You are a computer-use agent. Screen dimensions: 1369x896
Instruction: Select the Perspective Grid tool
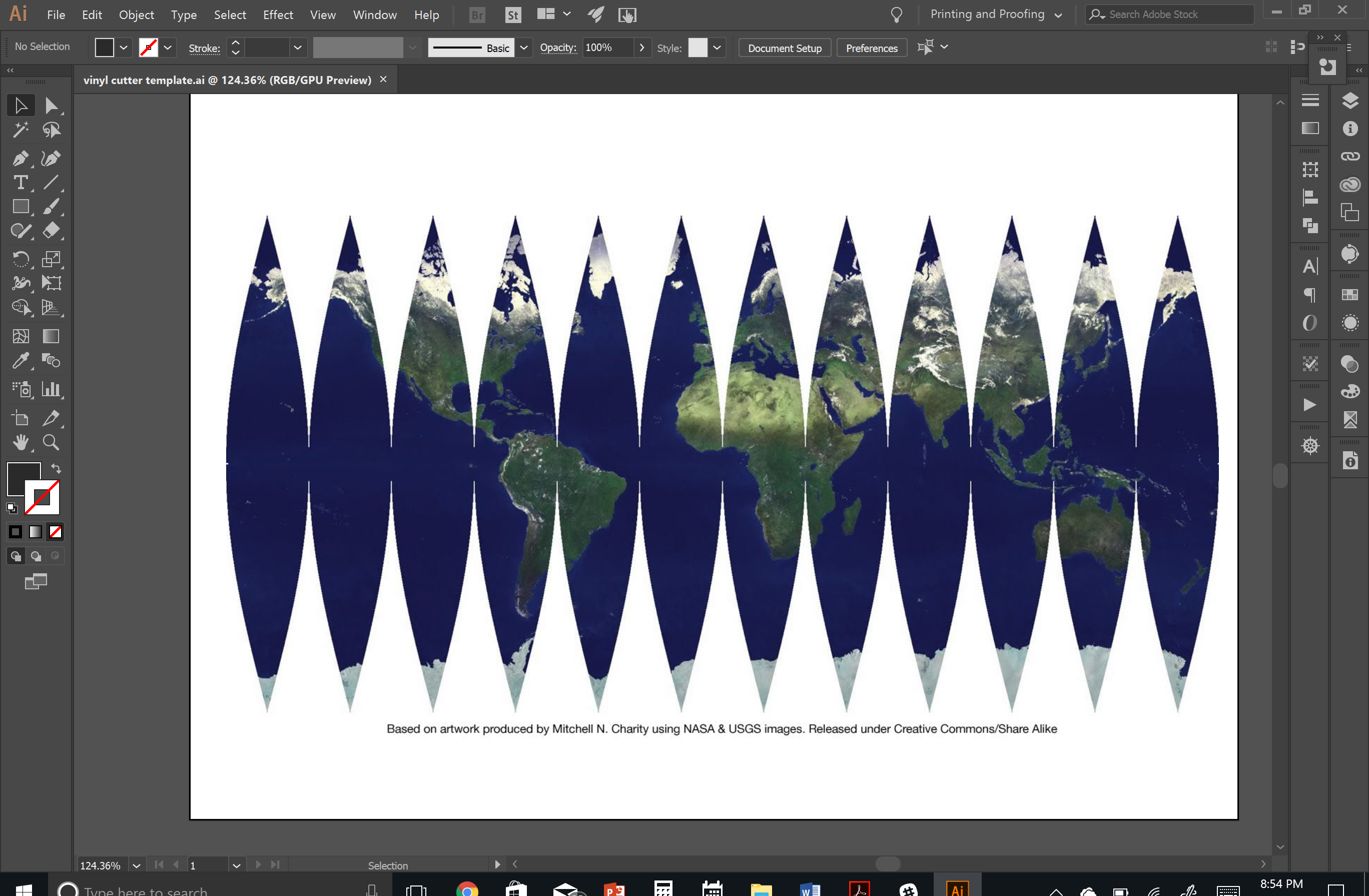click(51, 308)
